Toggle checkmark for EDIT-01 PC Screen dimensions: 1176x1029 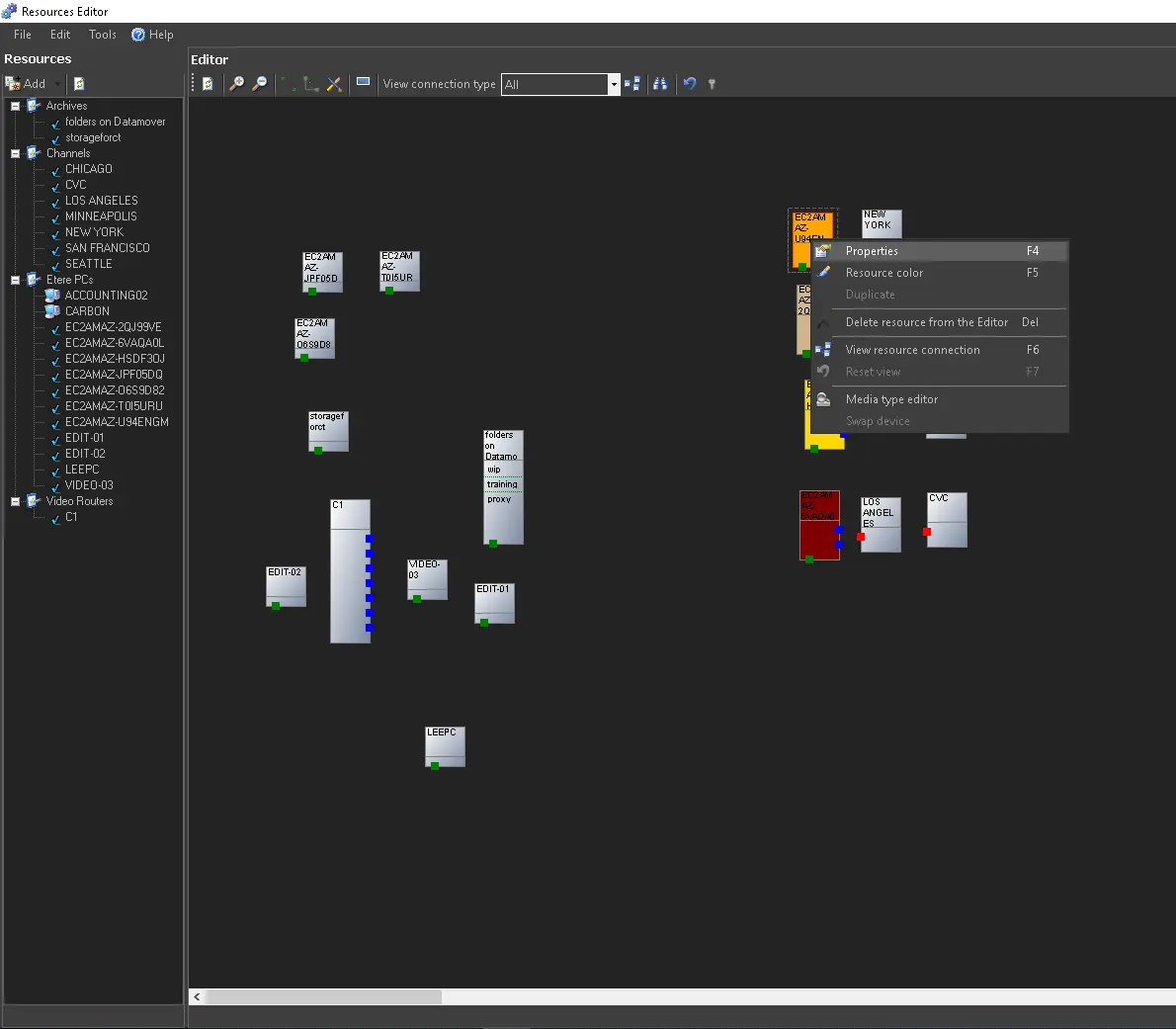55,439
